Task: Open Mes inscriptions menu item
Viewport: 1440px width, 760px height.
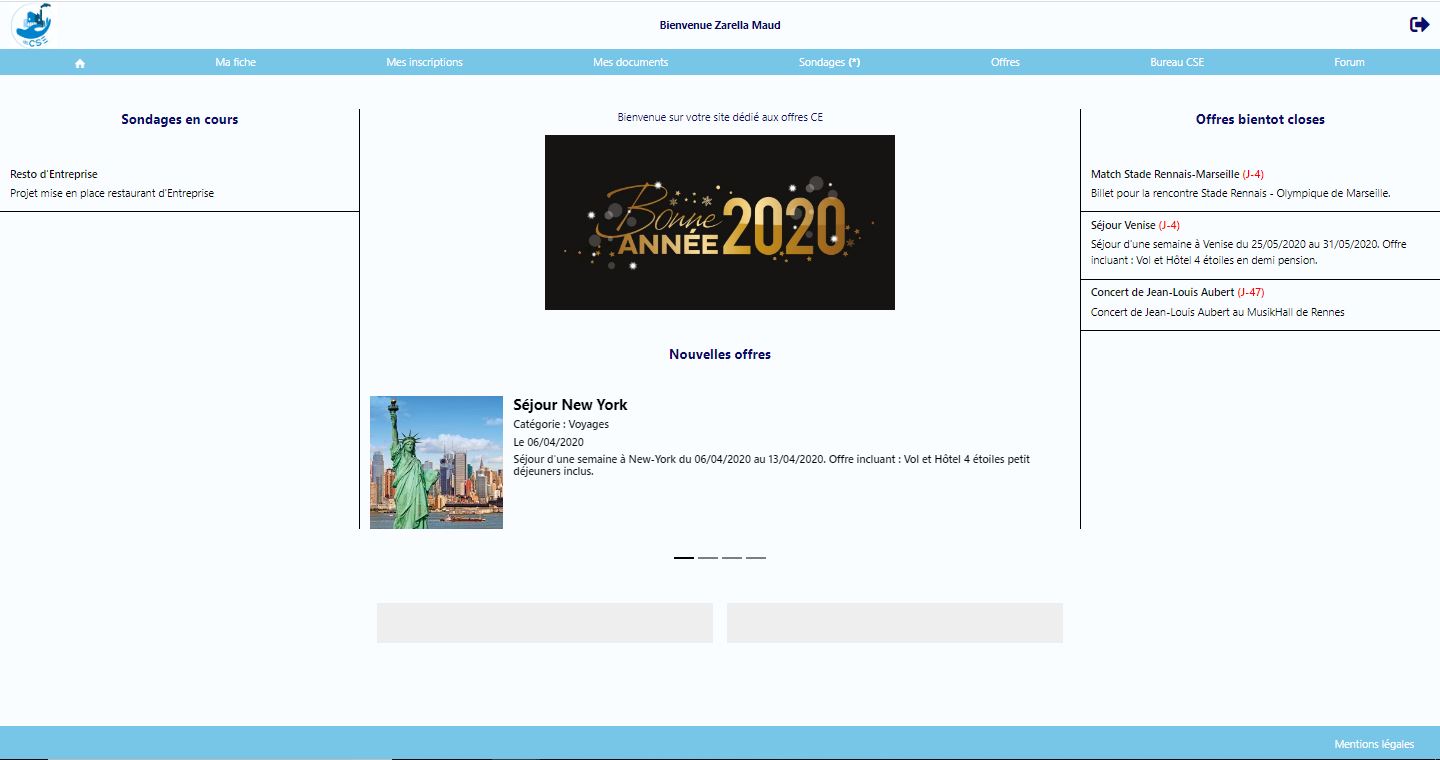Action: click(424, 62)
